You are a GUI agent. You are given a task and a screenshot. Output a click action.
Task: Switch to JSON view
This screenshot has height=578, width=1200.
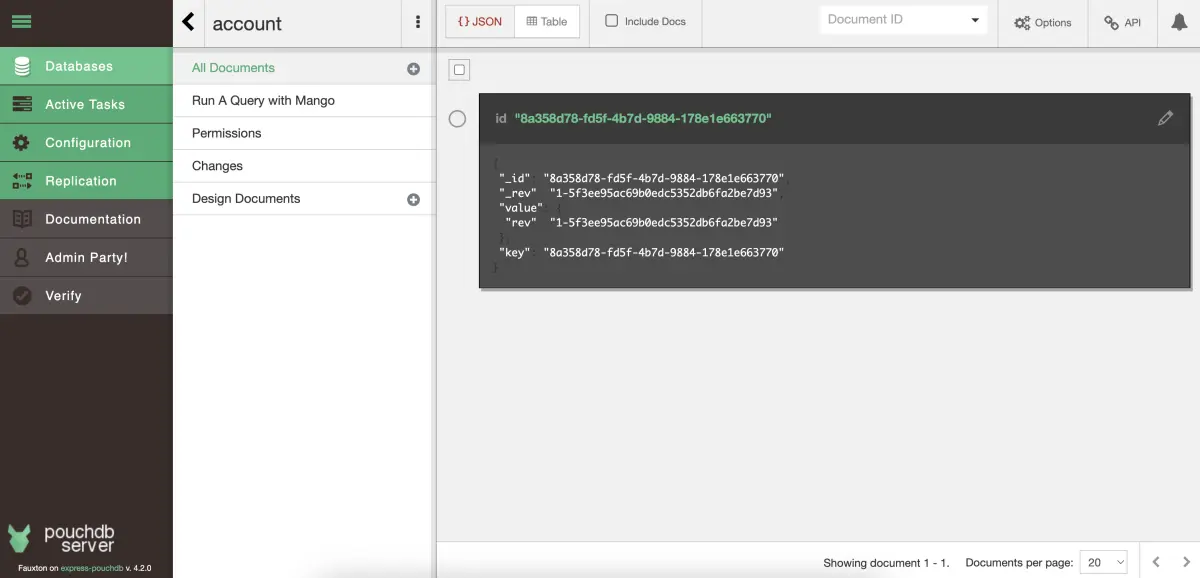click(x=480, y=21)
